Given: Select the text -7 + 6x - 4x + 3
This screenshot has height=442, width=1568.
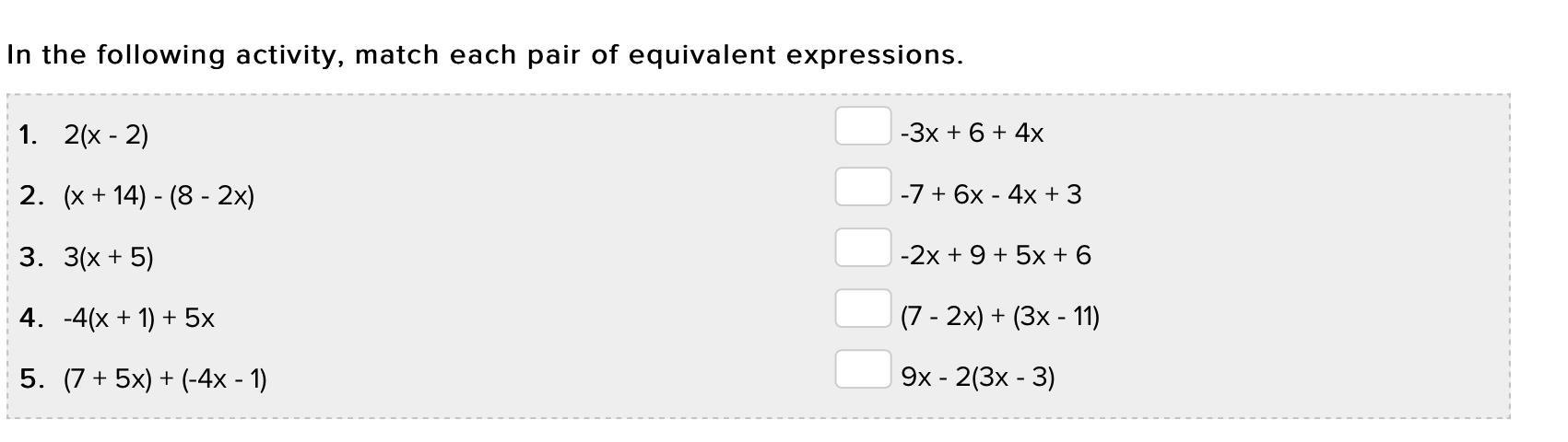Looking at the screenshot, I should coord(991,194).
